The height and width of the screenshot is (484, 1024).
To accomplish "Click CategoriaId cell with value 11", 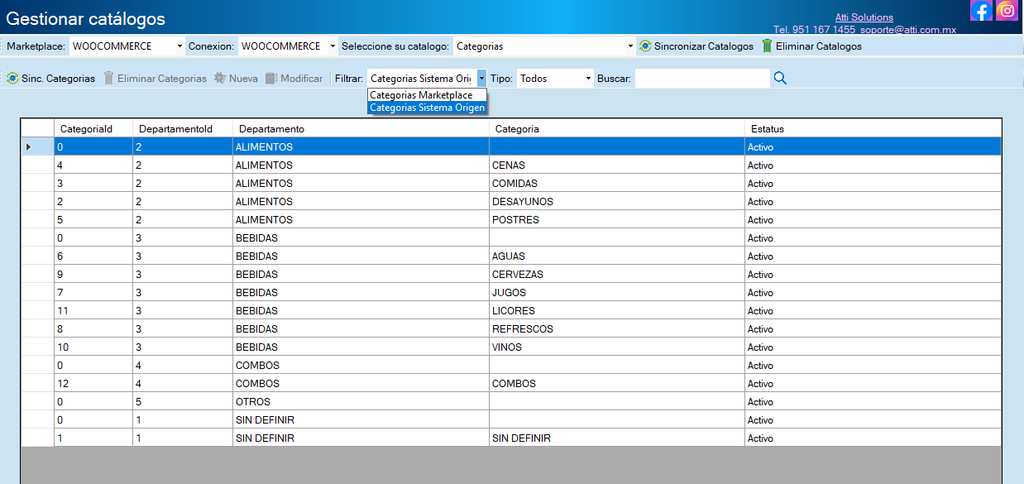I will [x=93, y=310].
